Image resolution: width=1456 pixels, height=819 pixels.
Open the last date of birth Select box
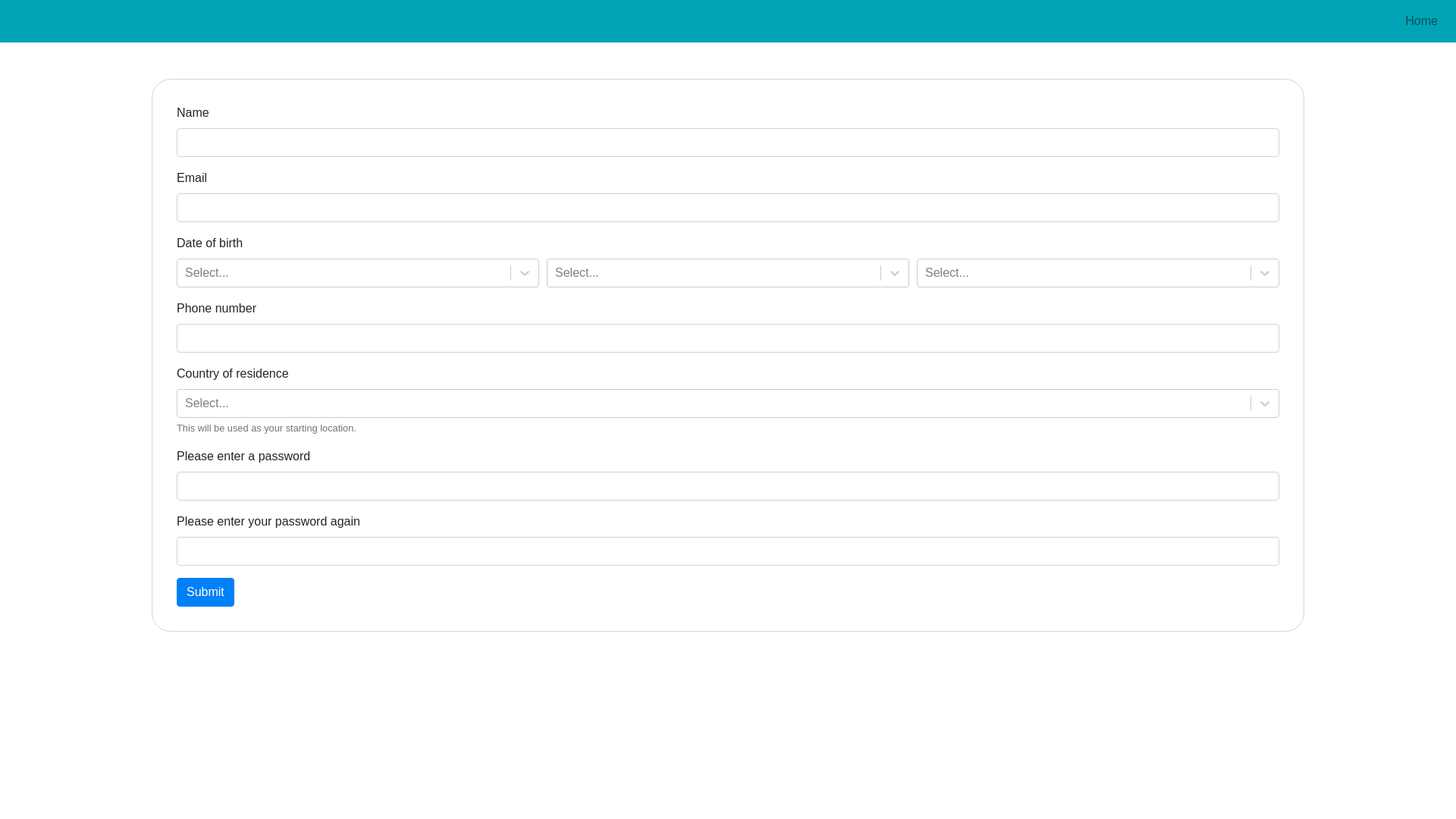(1083, 273)
